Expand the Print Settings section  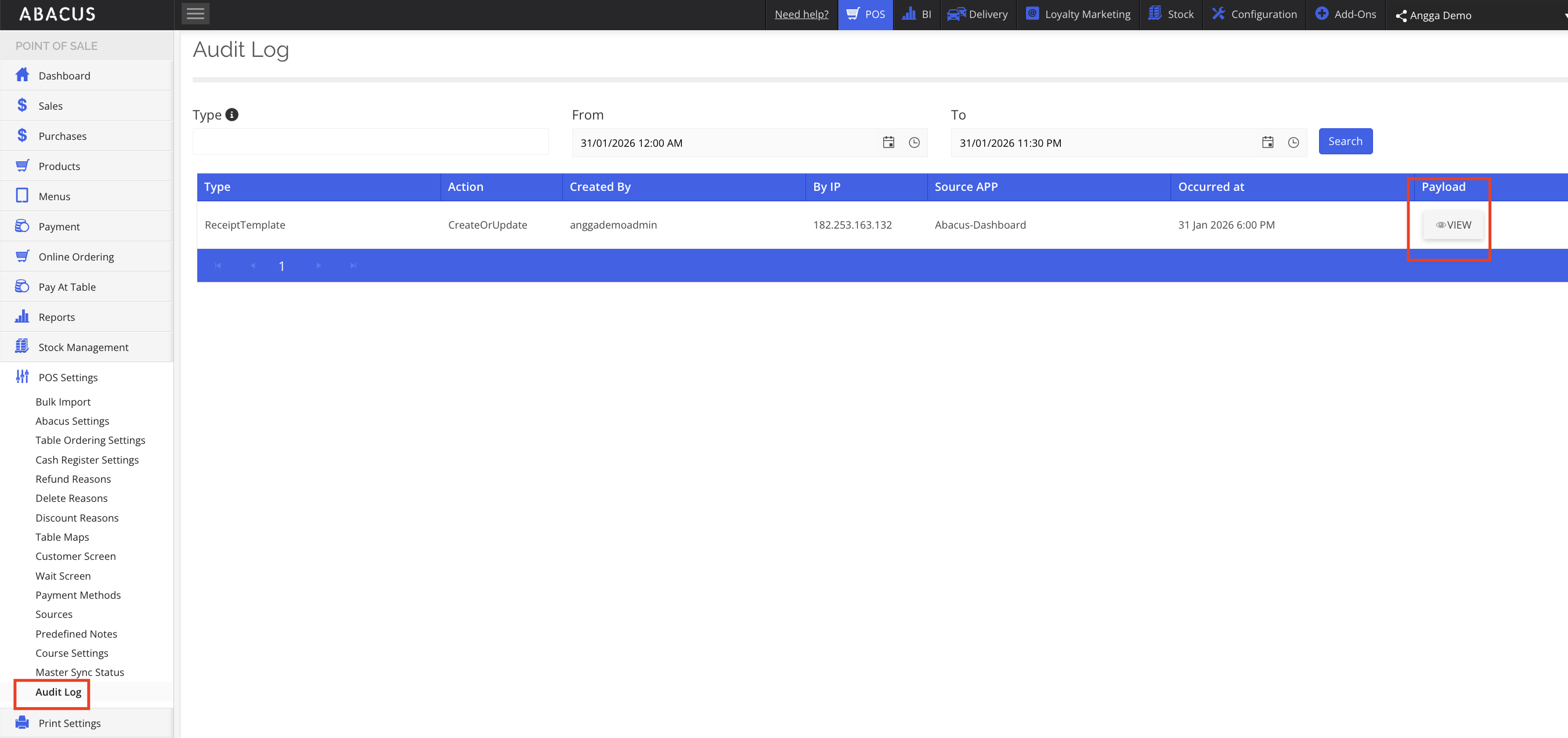70,723
